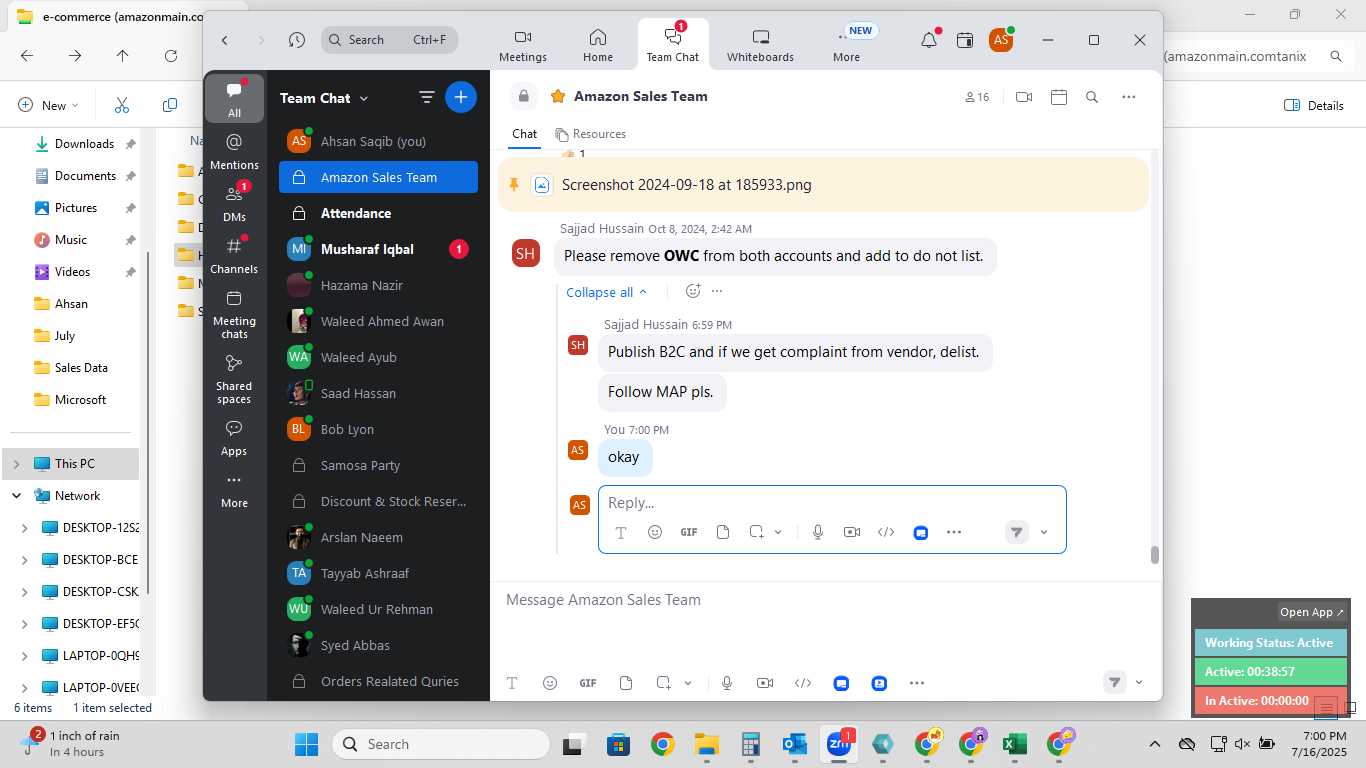Expand screenshot options in the reply box
Image resolution: width=1366 pixels, height=768 pixels.
coord(778,532)
